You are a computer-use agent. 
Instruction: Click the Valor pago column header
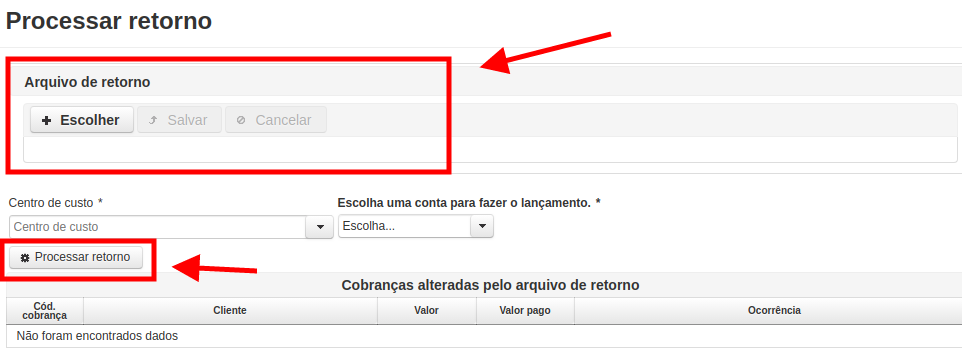[525, 311]
